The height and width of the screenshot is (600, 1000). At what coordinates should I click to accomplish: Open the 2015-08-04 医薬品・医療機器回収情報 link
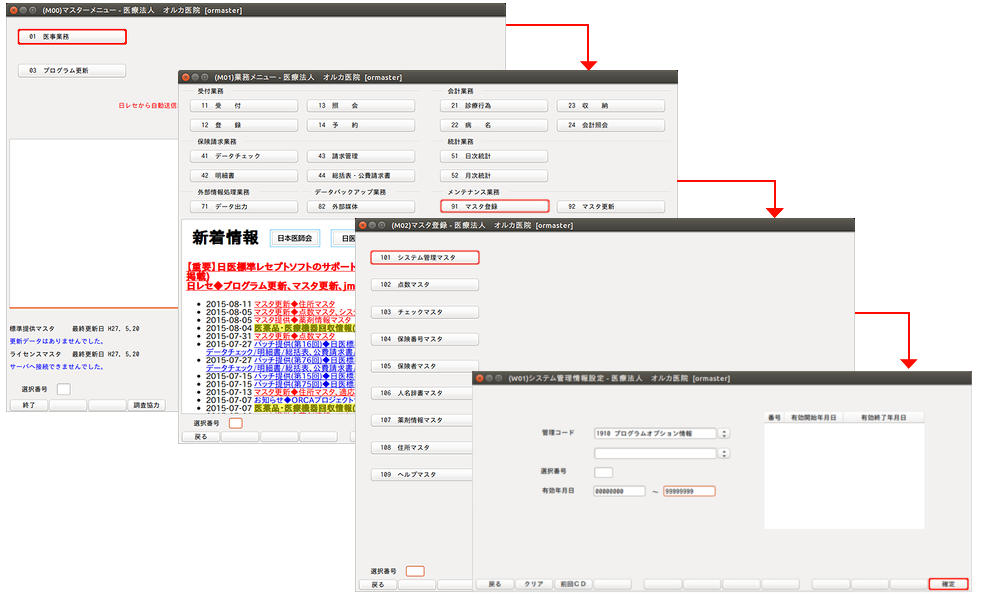[x=304, y=328]
